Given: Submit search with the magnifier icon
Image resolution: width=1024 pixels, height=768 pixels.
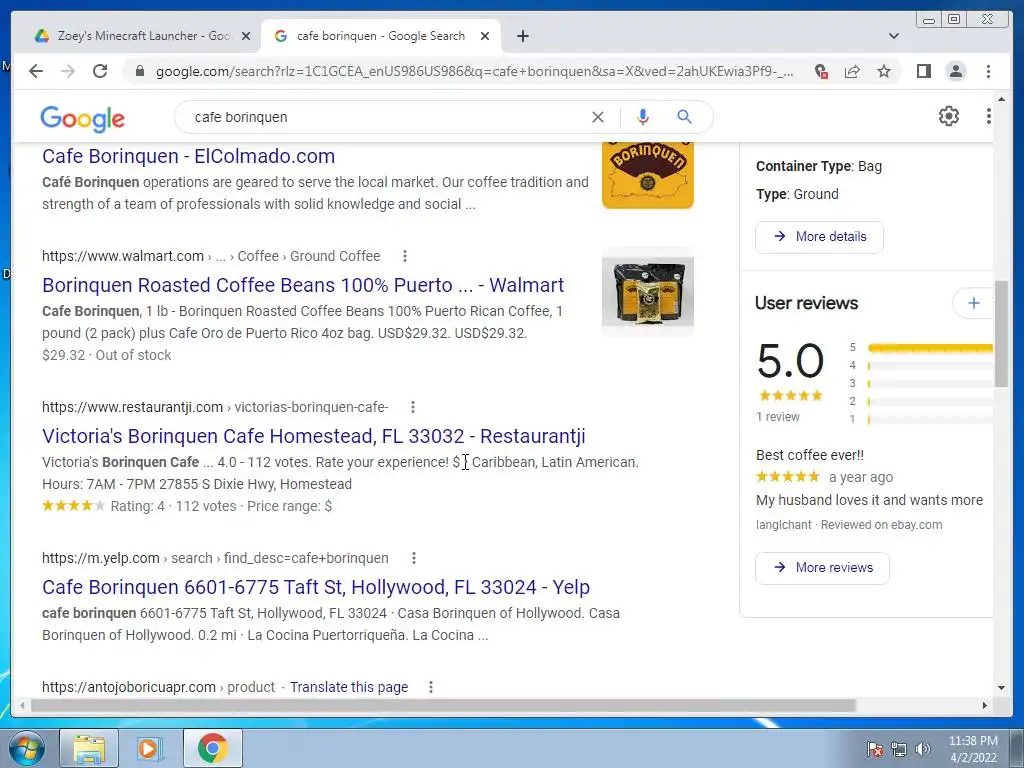Looking at the screenshot, I should [684, 117].
